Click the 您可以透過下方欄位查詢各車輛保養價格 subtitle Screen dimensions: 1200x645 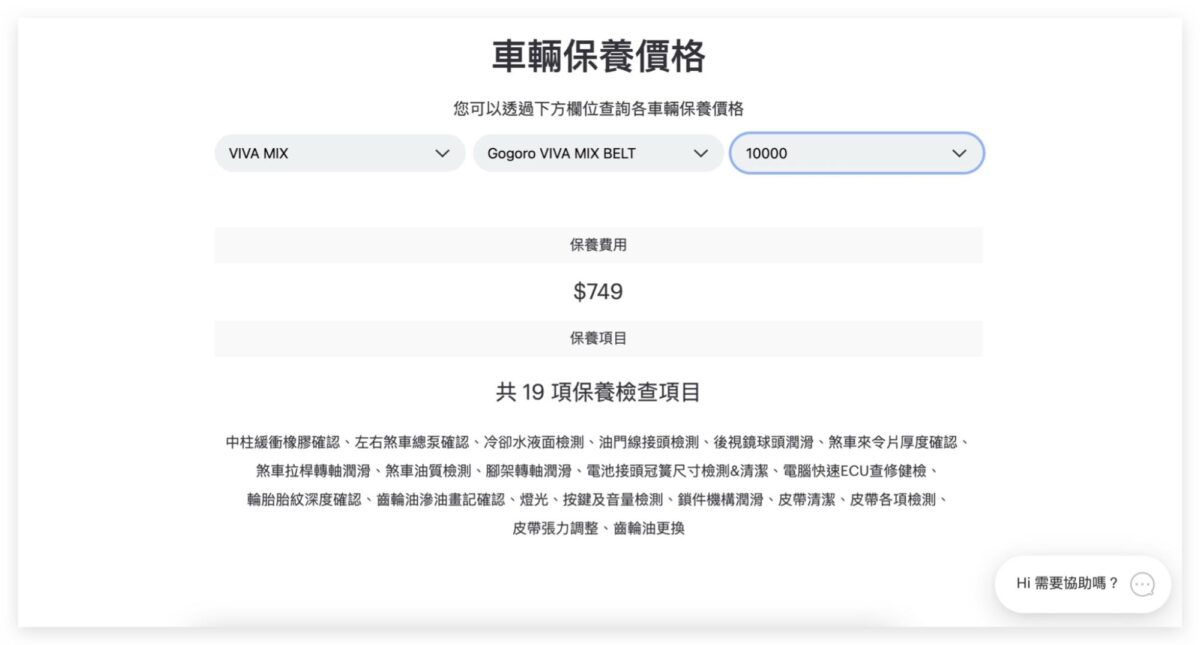599,109
